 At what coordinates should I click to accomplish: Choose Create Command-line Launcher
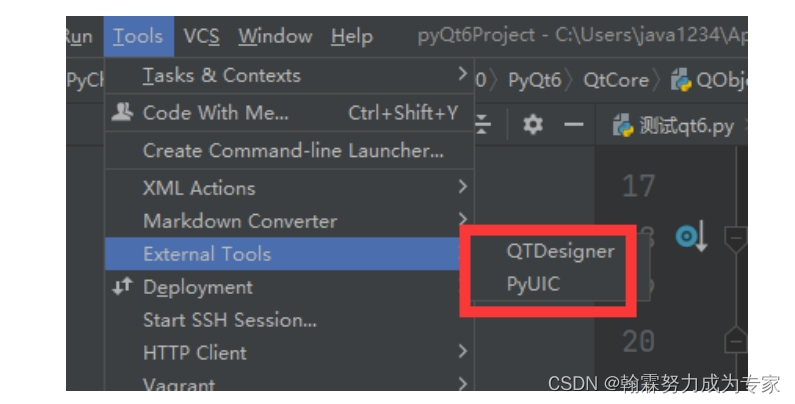click(290, 151)
